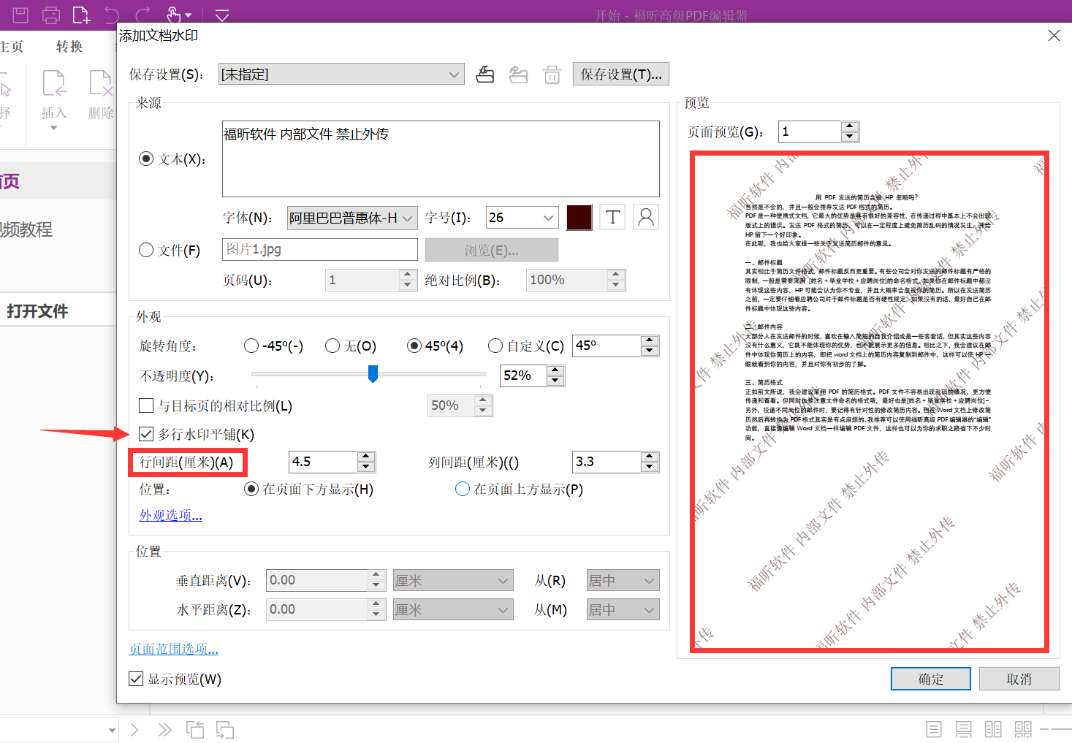Click the user profile icon beside font
Viewport: 1072px width, 743px height.
[x=645, y=217]
